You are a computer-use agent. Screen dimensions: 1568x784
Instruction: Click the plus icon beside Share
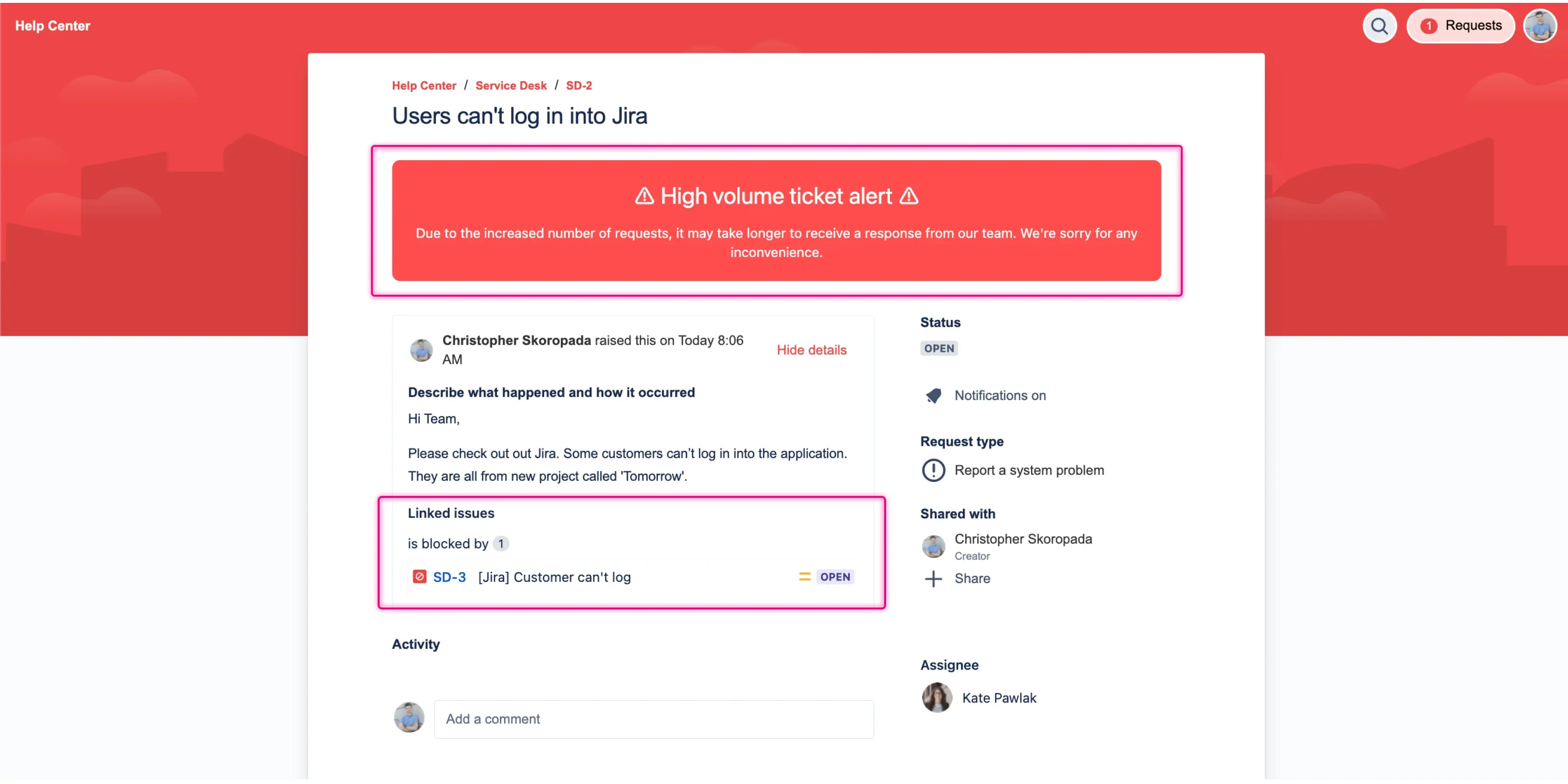[933, 579]
